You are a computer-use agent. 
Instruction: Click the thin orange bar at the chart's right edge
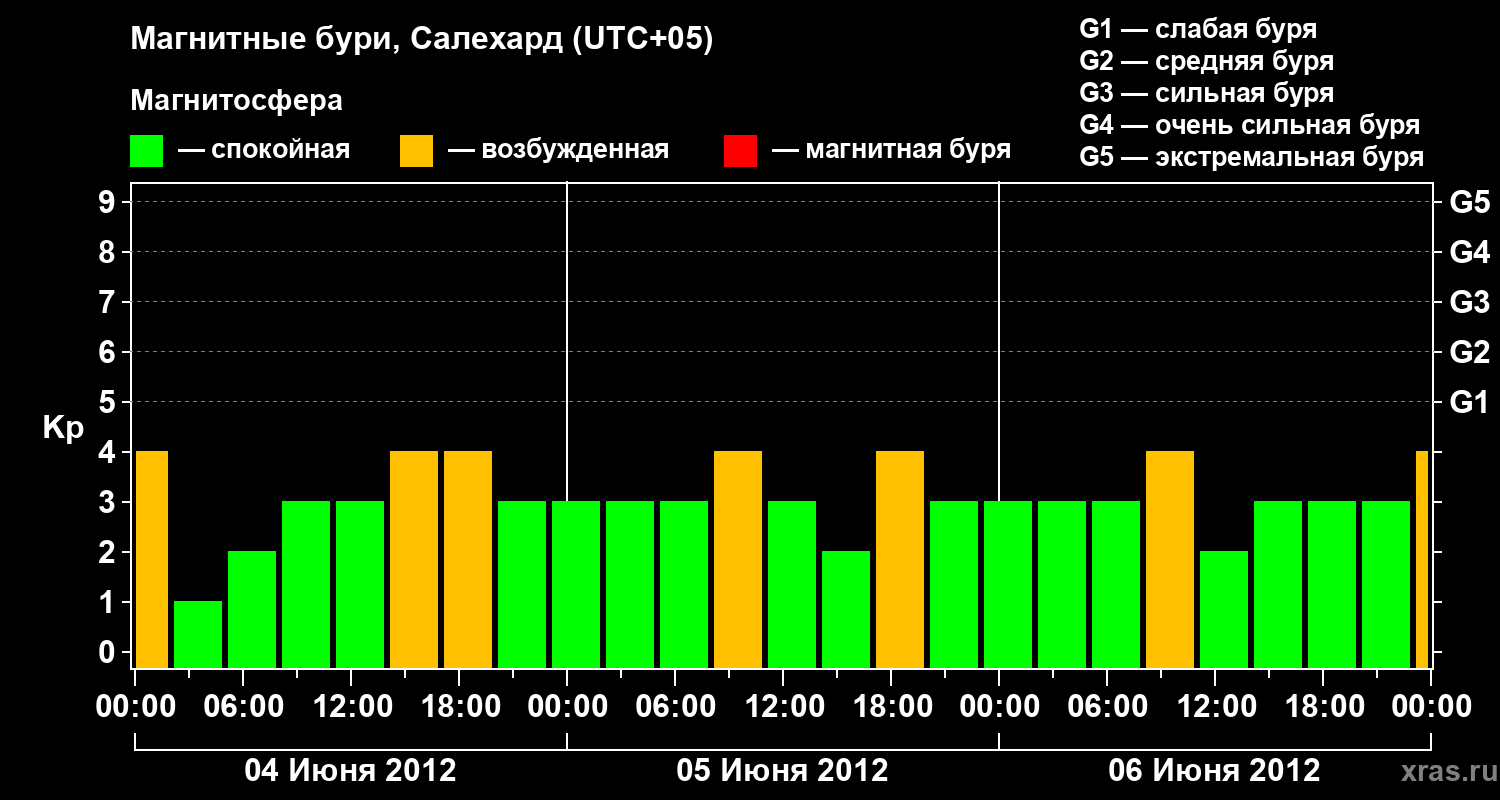[1422, 560]
